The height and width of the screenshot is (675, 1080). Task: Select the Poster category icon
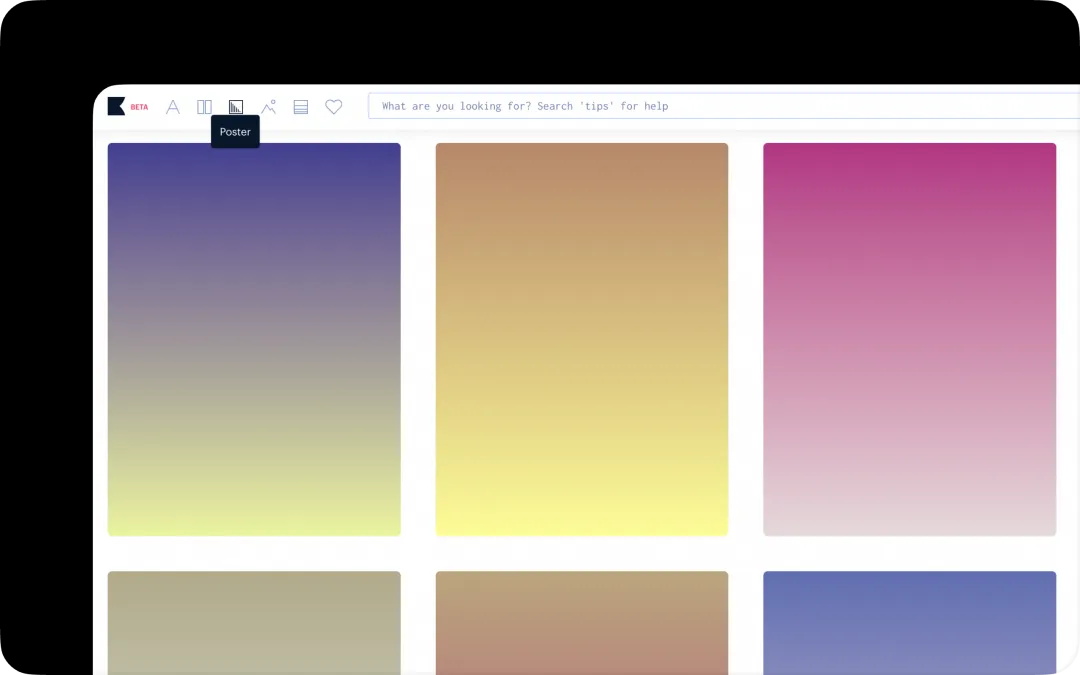(x=236, y=107)
